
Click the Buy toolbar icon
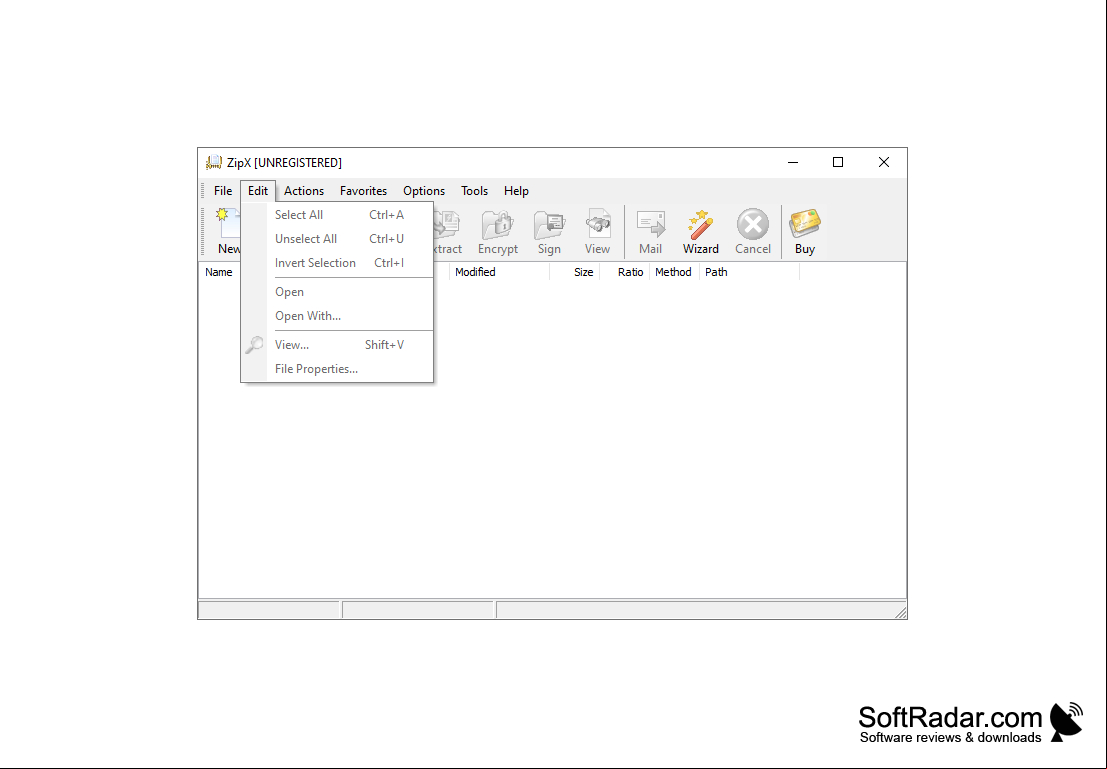point(805,231)
